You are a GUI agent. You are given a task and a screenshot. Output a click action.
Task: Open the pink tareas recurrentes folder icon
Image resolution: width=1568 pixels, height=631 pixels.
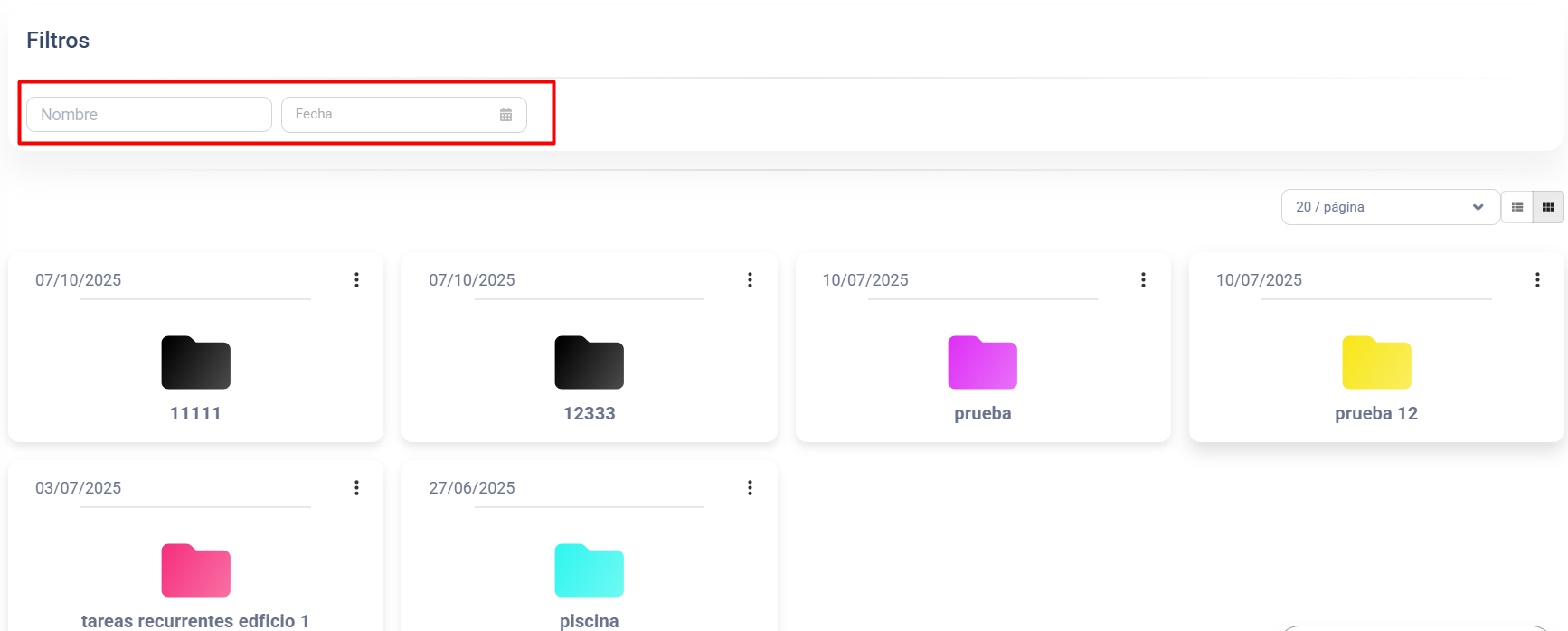click(195, 570)
